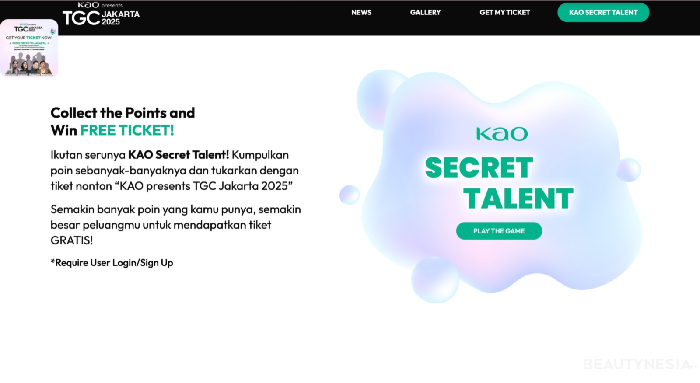Click small bubble right of SECRET TALENT blob
Image resolution: width=700 pixels, height=383 pixels.
(629, 170)
